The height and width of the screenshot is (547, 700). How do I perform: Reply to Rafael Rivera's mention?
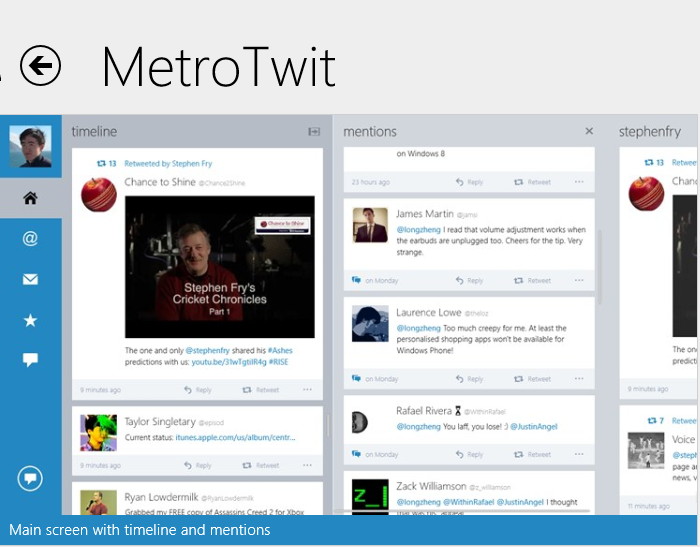coord(469,455)
